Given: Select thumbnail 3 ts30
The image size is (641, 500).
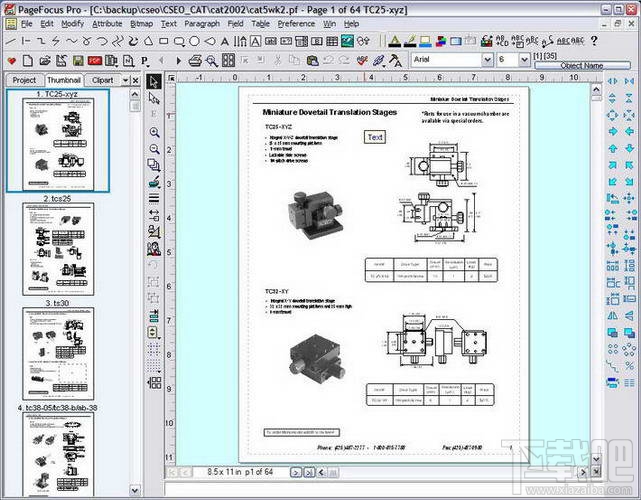Looking at the screenshot, I should point(58,352).
